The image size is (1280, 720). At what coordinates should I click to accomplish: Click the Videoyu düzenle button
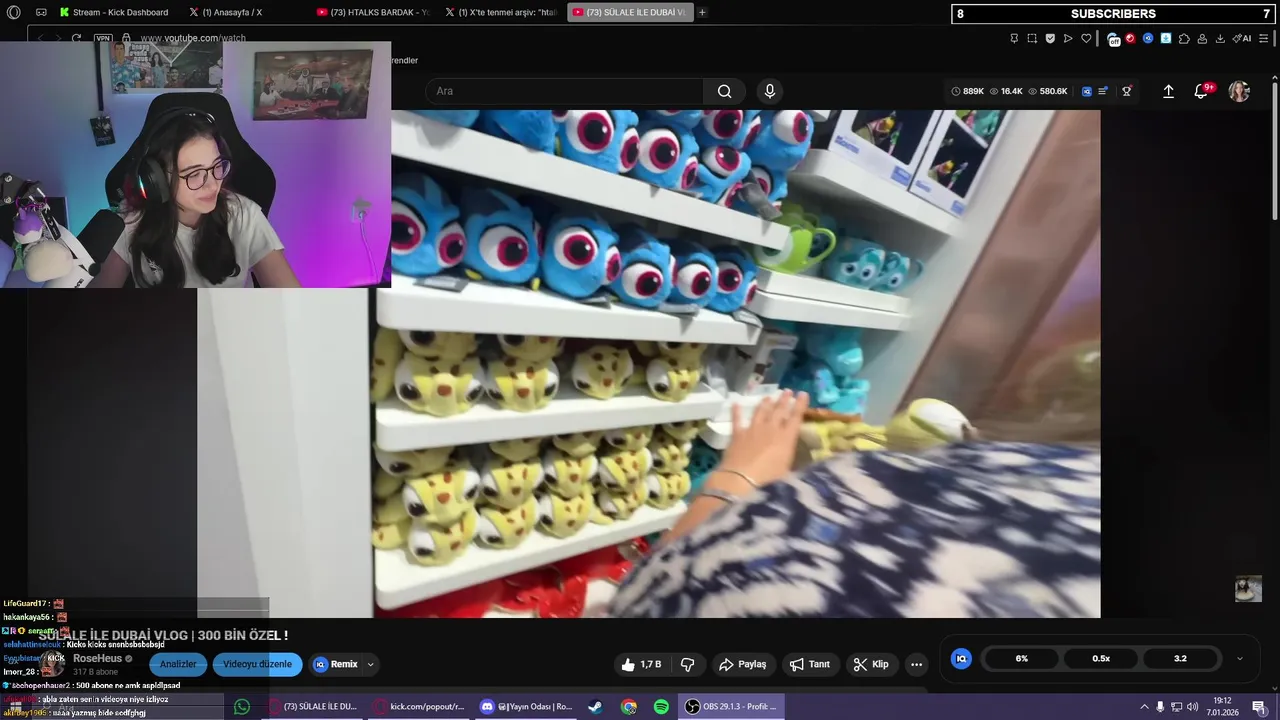(x=257, y=664)
